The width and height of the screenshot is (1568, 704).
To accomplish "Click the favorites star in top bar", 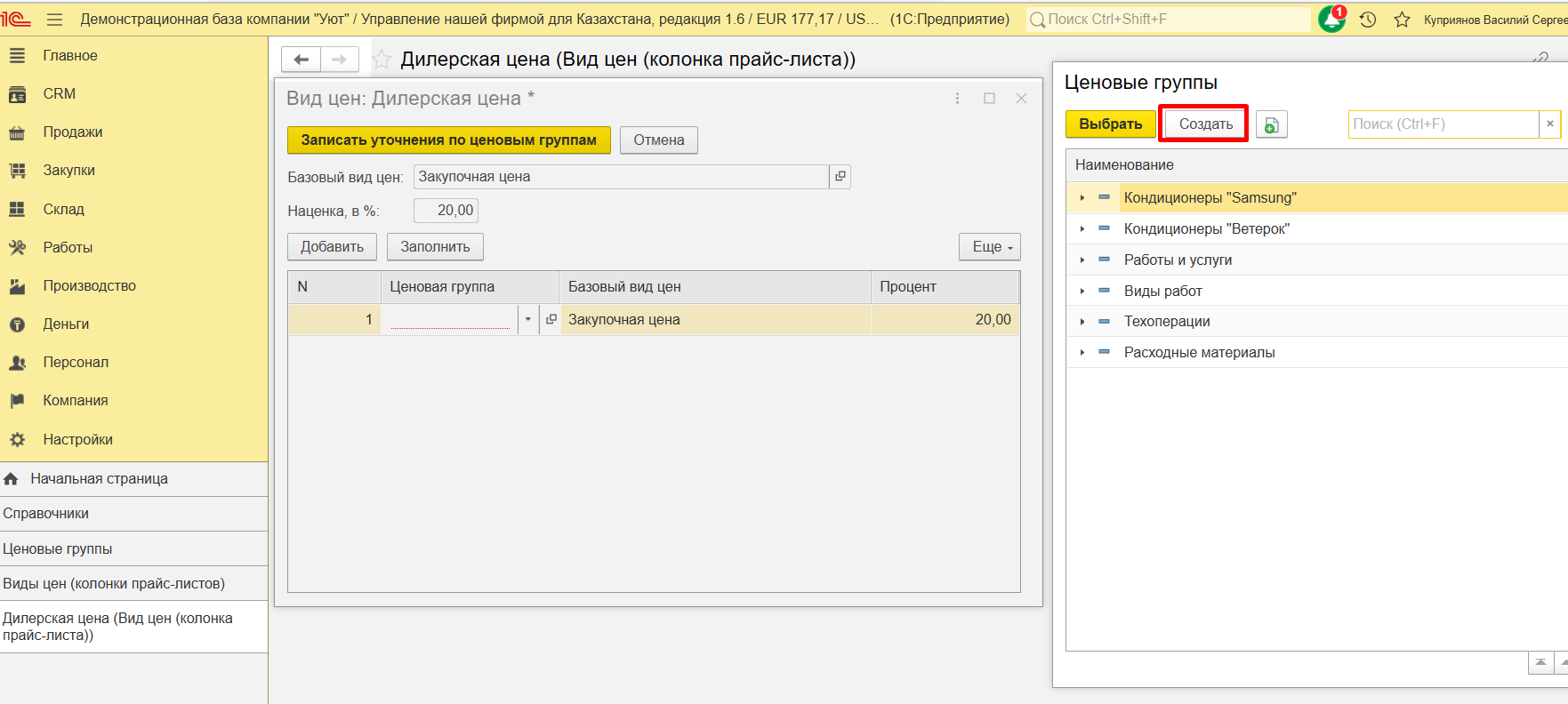I will (1402, 20).
